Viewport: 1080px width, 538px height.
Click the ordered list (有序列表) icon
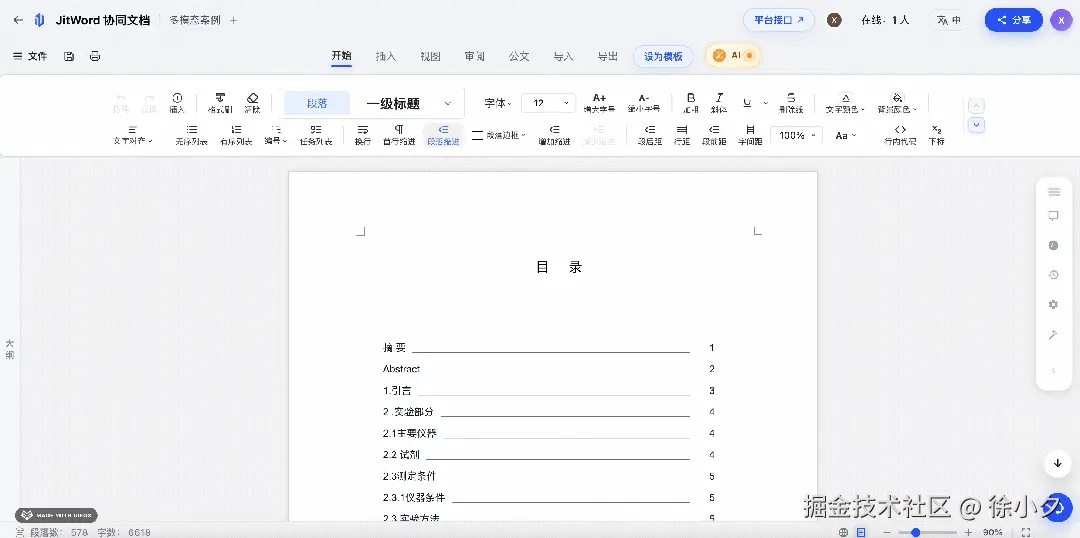[236, 130]
